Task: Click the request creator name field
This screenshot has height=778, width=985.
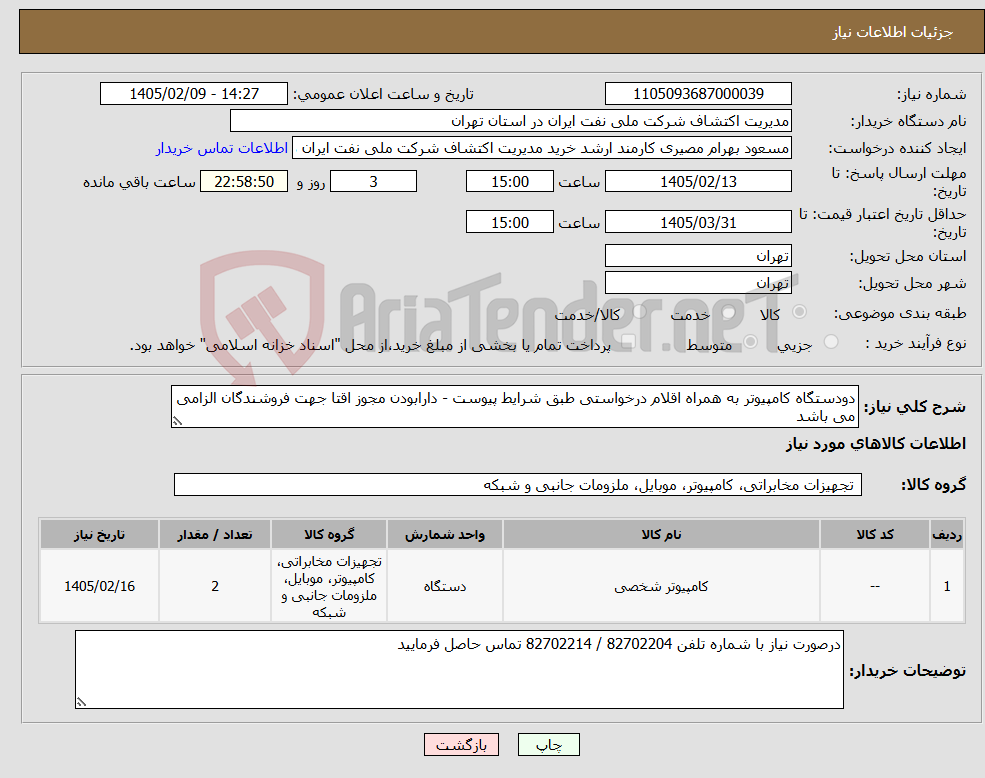Action: point(541,148)
